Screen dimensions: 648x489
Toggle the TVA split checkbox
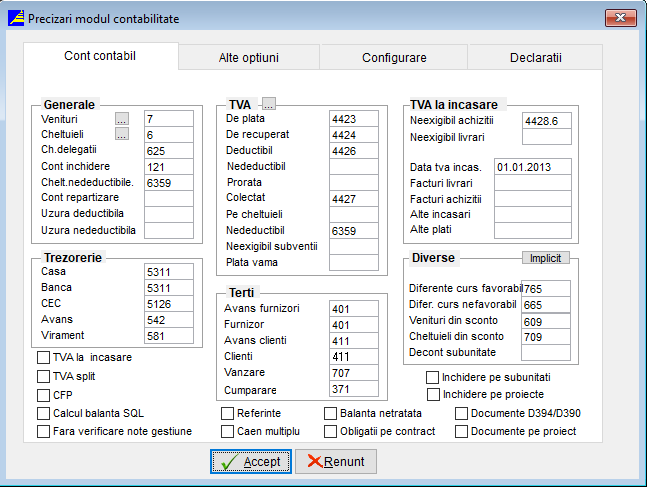point(43,376)
